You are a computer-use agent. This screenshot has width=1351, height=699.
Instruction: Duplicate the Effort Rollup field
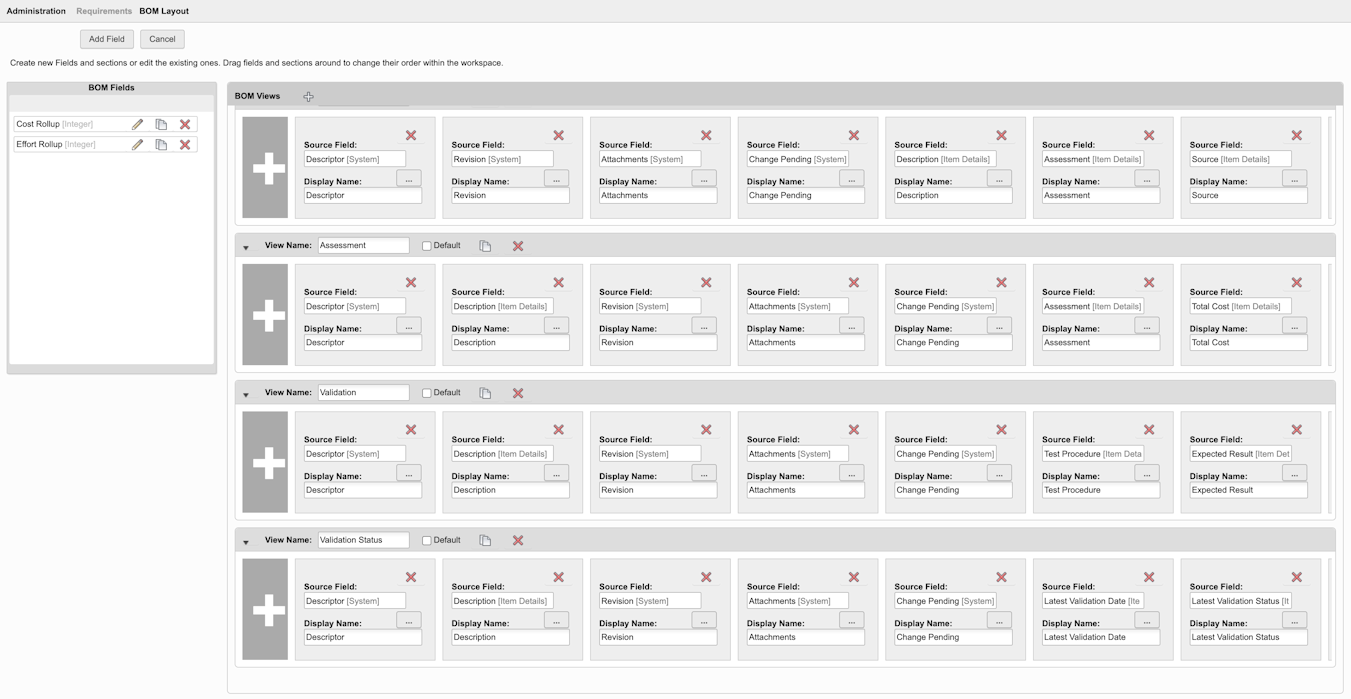(161, 144)
